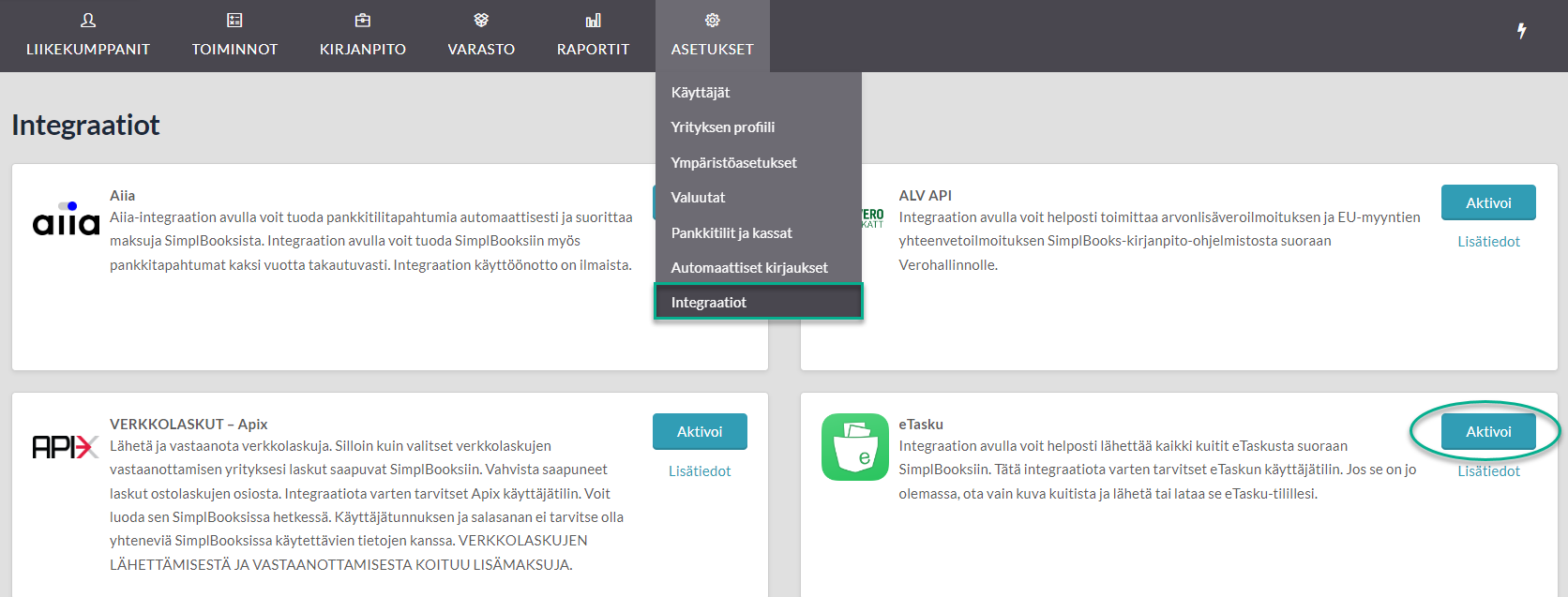Click the Apix e-invoice description text
This screenshot has height=597, width=1568.
[367, 505]
